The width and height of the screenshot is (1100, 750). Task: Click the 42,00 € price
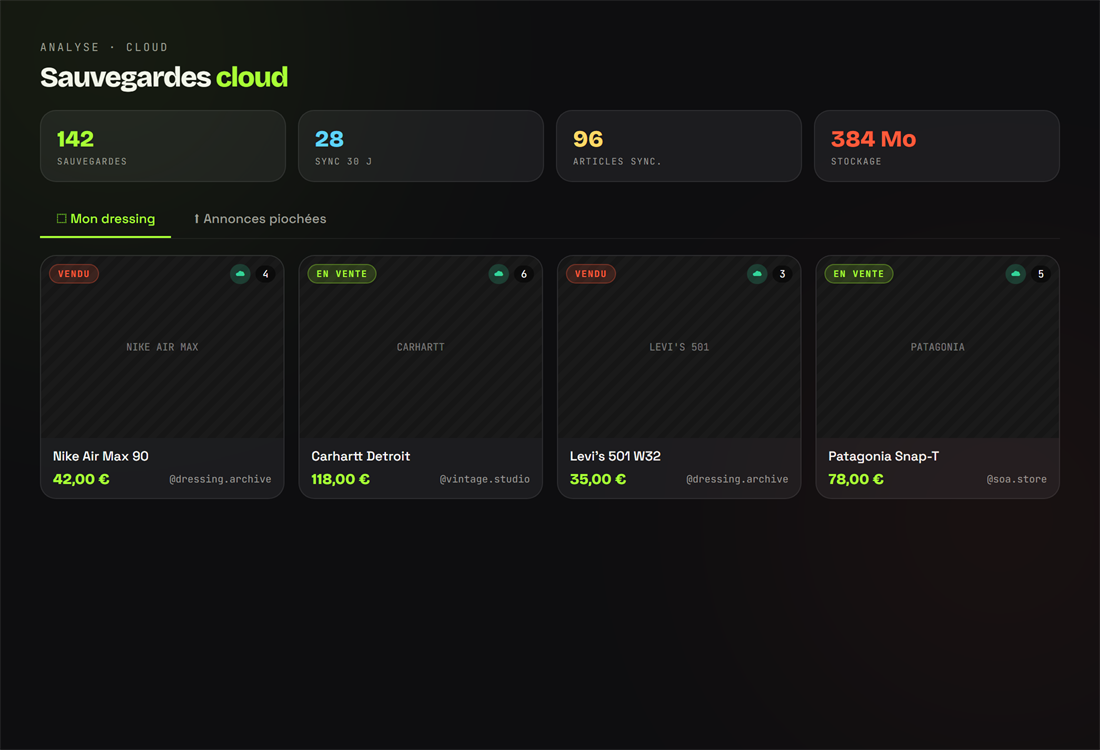coord(81,479)
